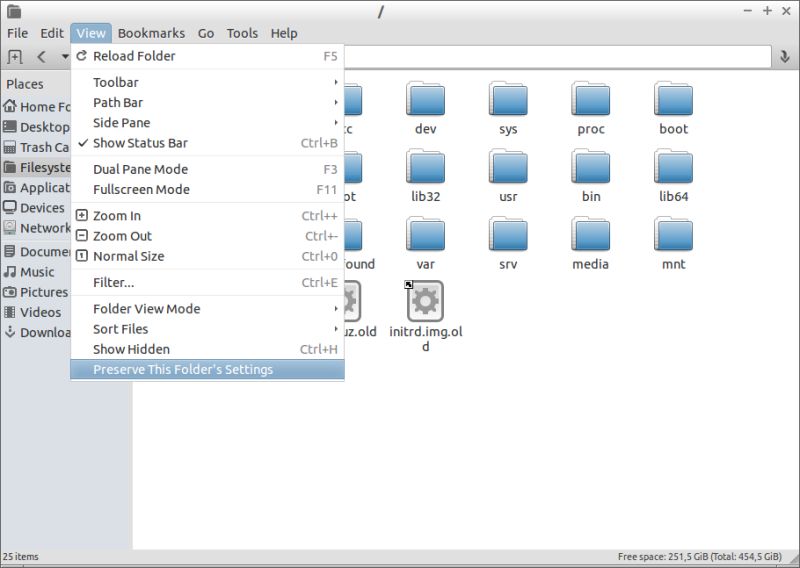Select Filesystem Root in side pane

(x=37, y=167)
